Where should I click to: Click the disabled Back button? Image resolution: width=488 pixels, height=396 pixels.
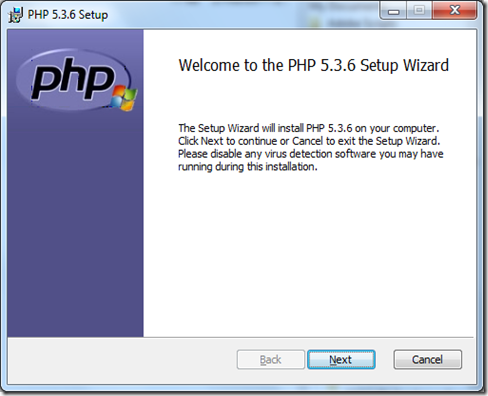[x=271, y=360]
